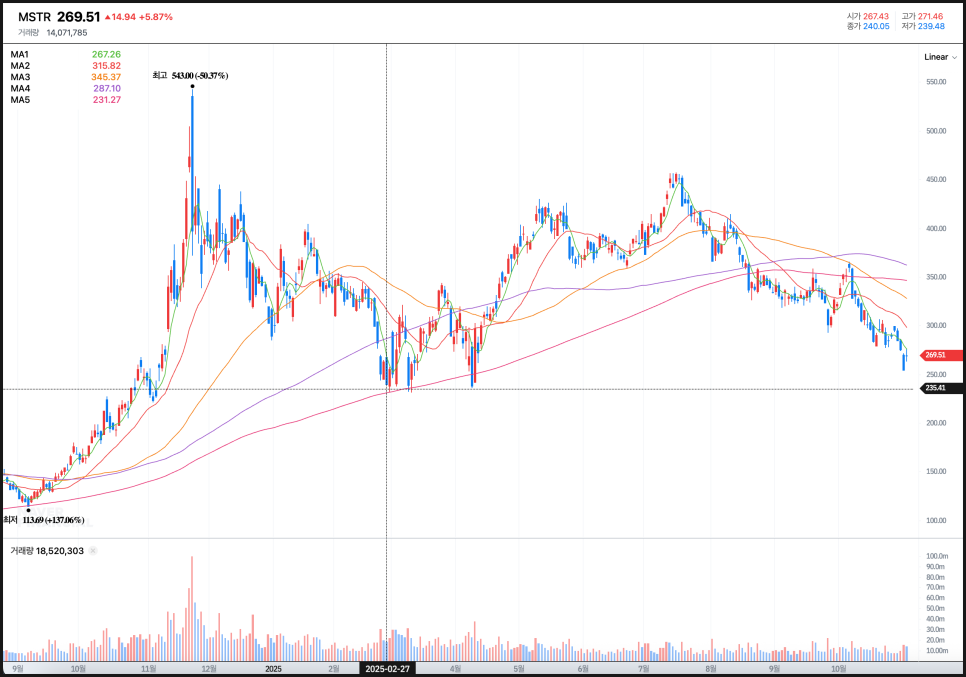
Task: Click the small icon beside 거래량 18,520,303
Action: point(93,551)
